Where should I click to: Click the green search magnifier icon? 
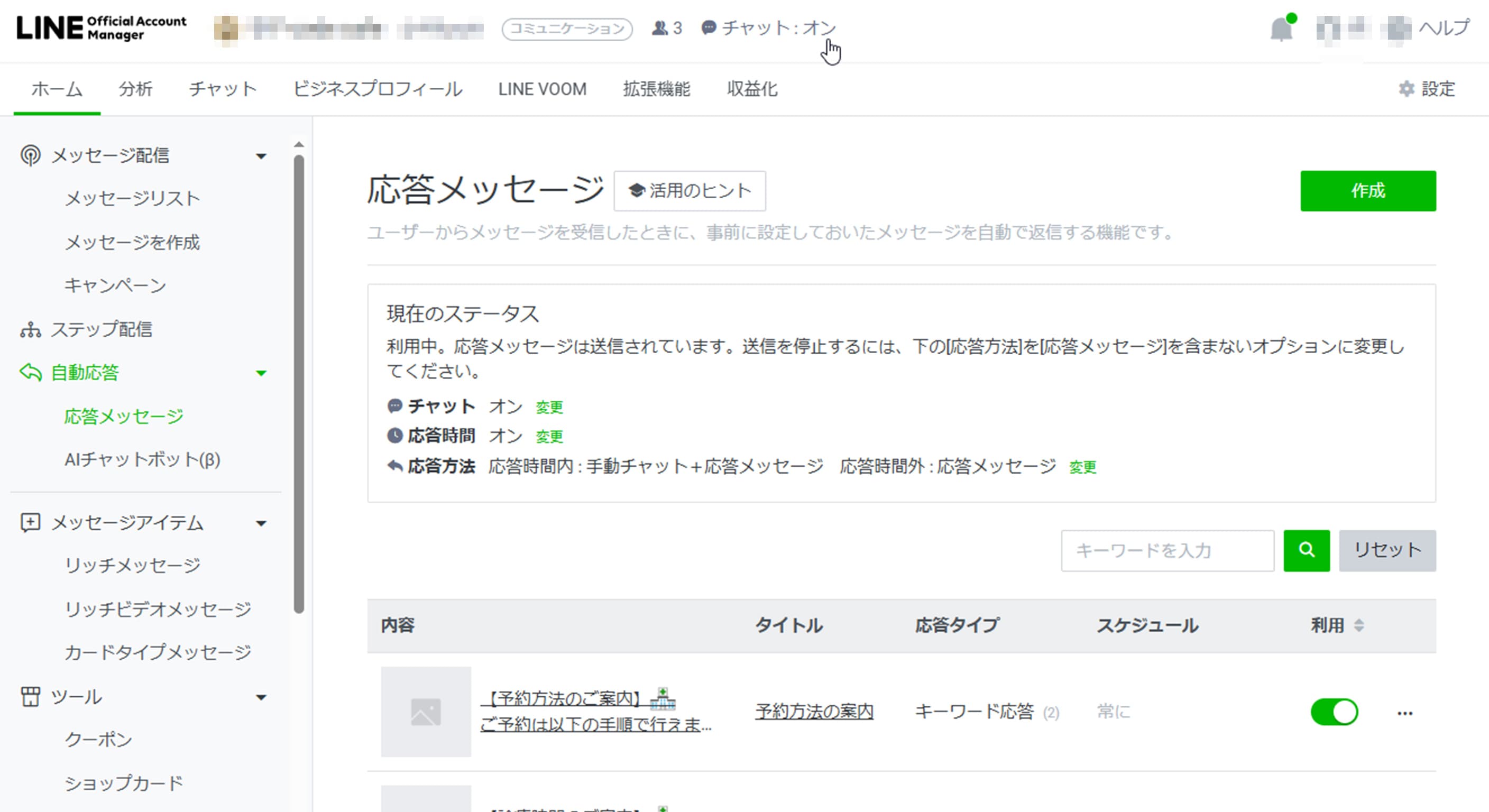[1307, 550]
